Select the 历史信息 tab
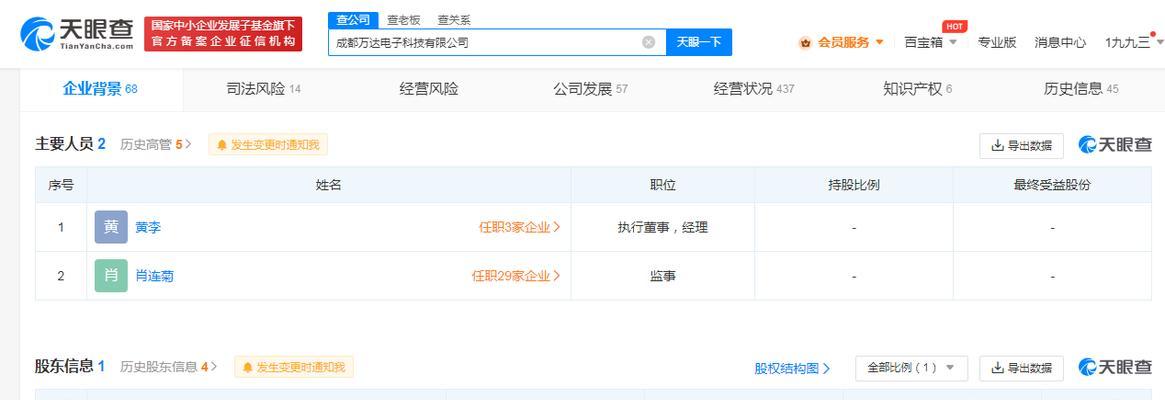 pos(1080,89)
